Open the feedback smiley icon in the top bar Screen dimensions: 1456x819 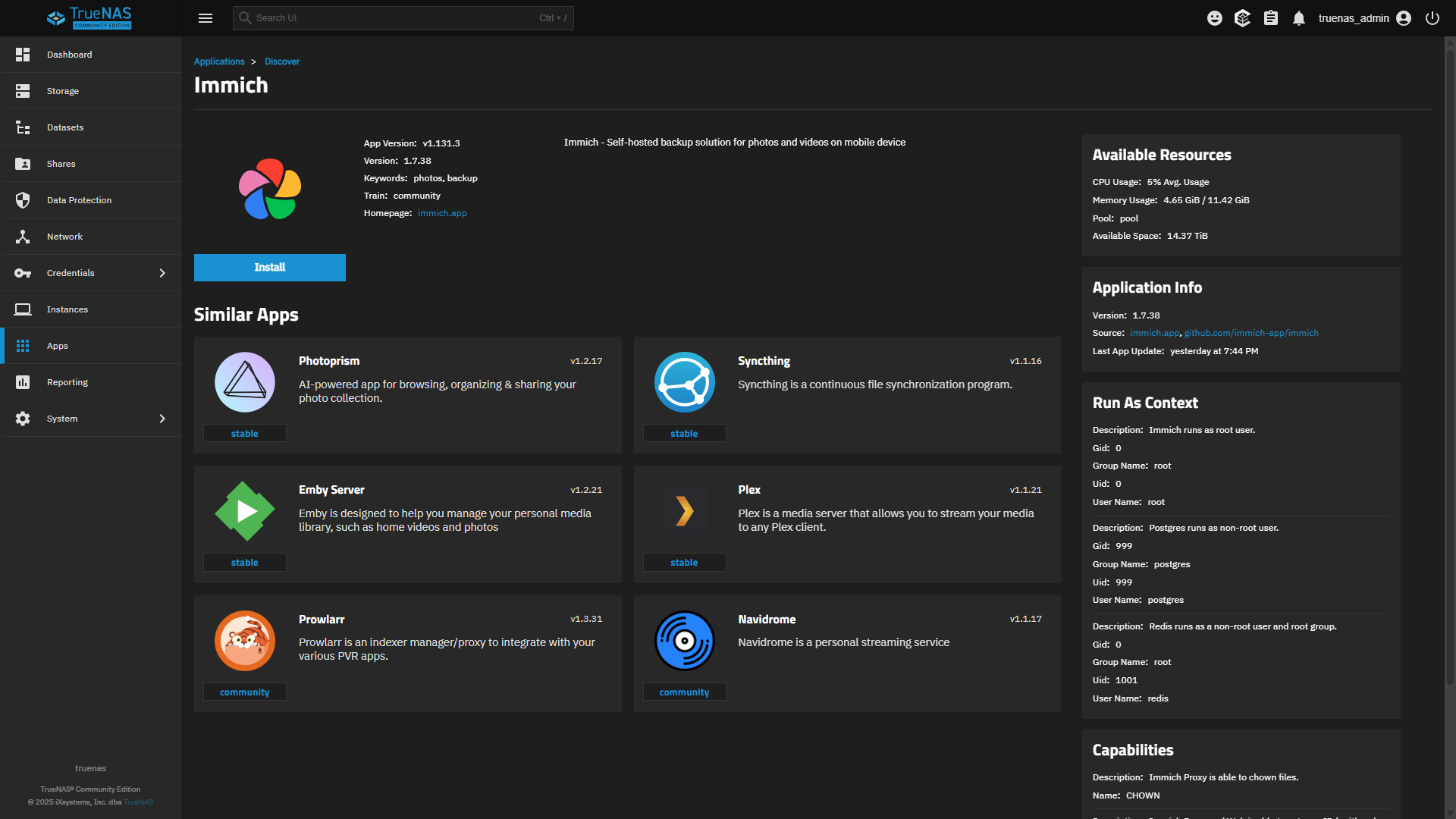(x=1215, y=18)
